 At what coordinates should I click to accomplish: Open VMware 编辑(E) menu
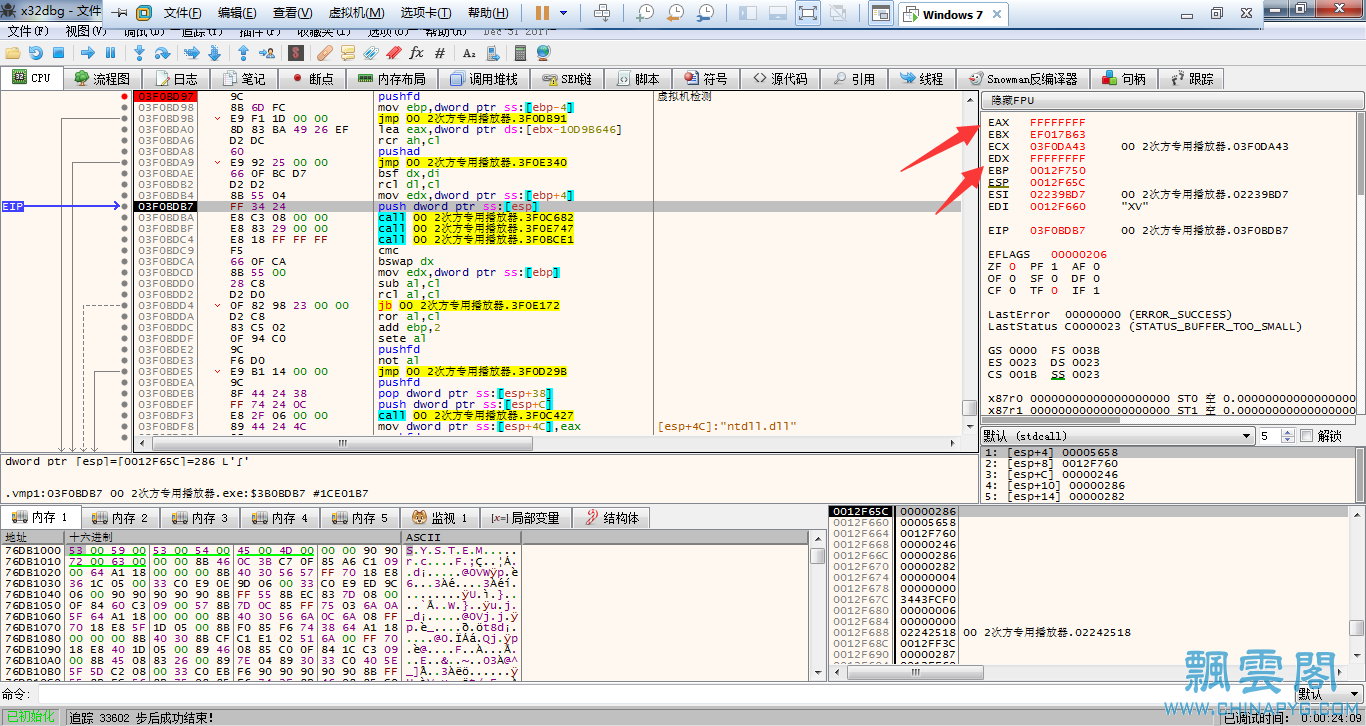point(237,13)
